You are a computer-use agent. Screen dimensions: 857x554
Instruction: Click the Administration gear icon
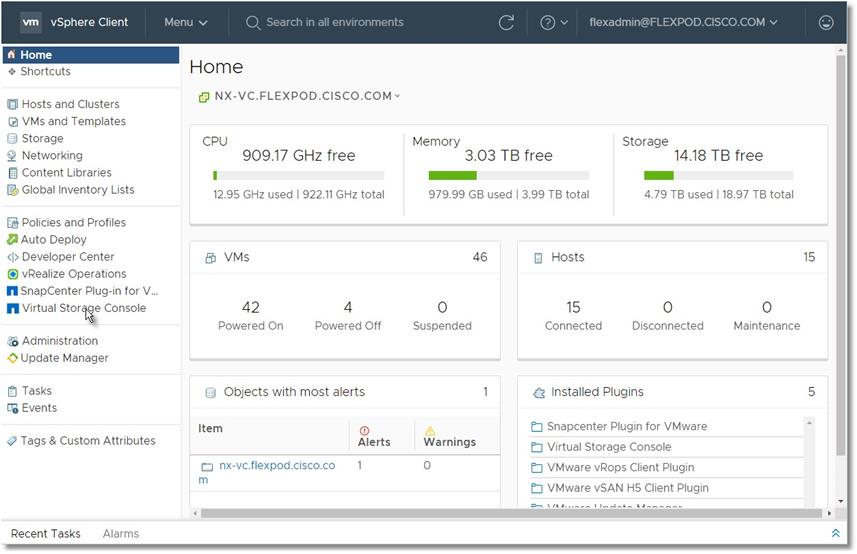point(12,341)
